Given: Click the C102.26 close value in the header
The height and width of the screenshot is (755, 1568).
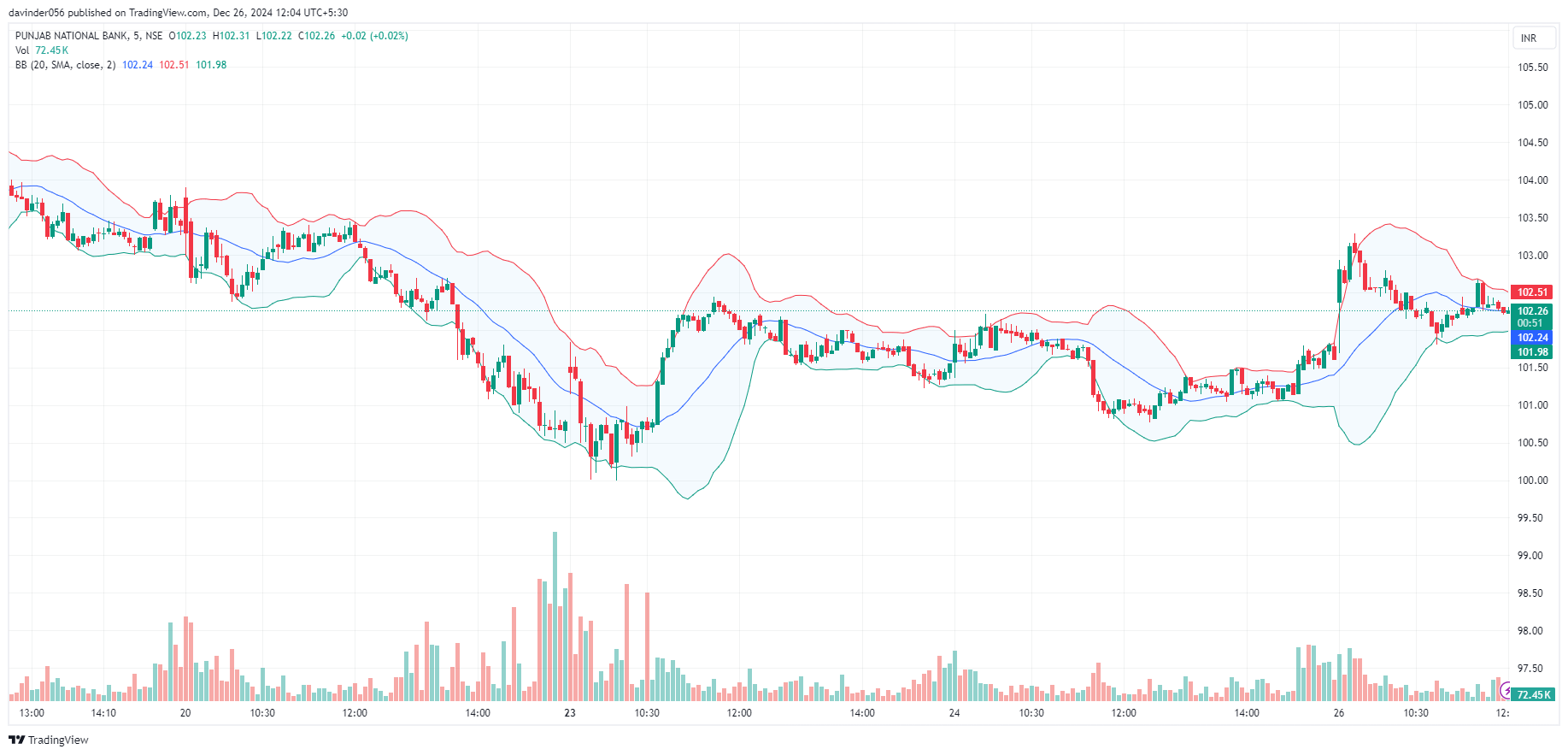Looking at the screenshot, I should click(x=316, y=36).
